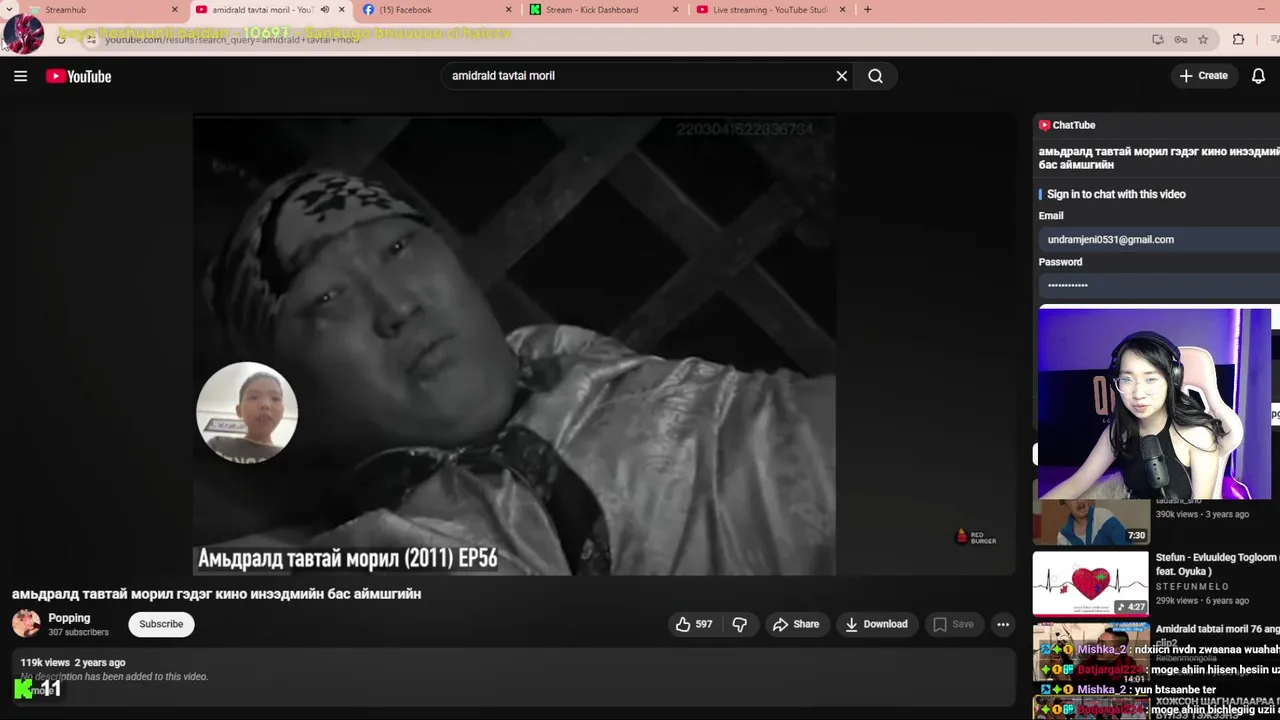Select the 119k views text

coord(45,662)
